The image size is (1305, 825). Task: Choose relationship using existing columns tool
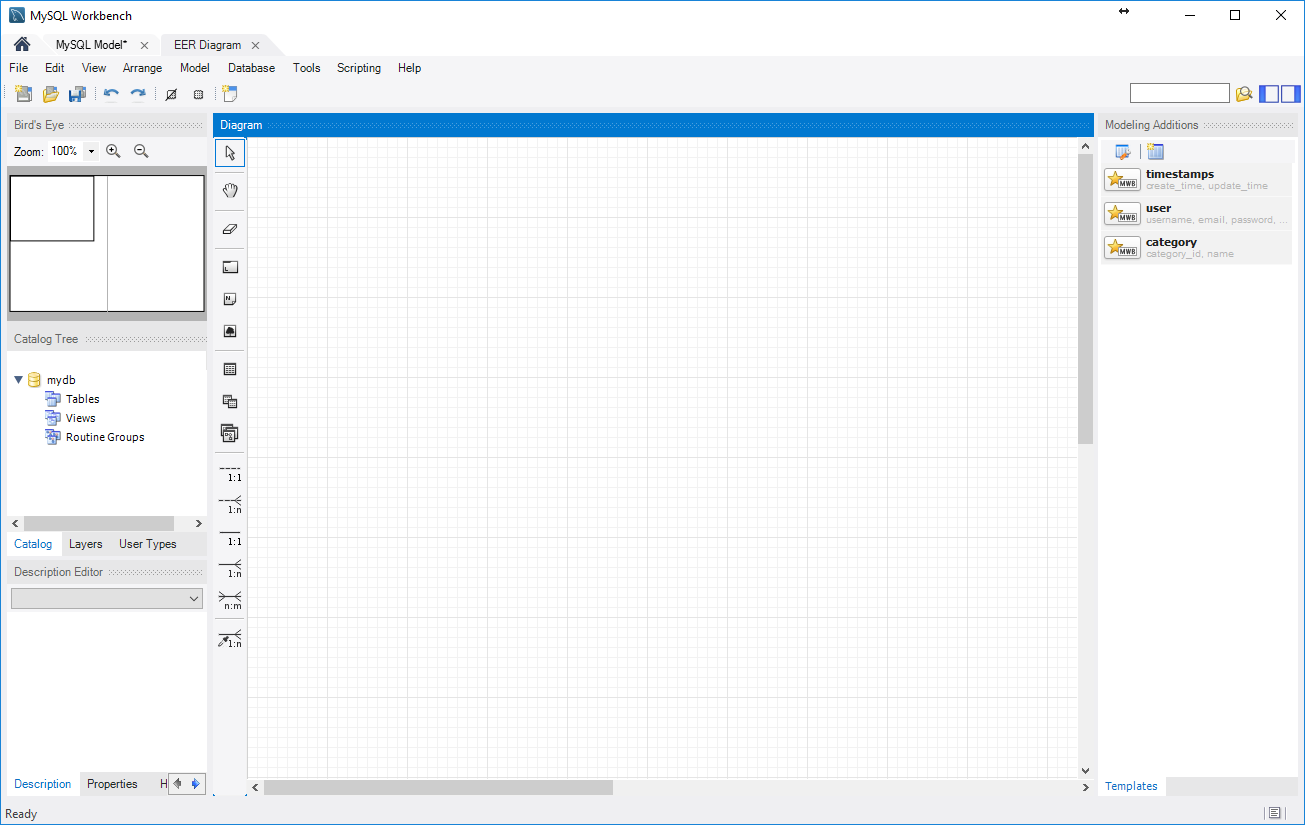point(230,638)
